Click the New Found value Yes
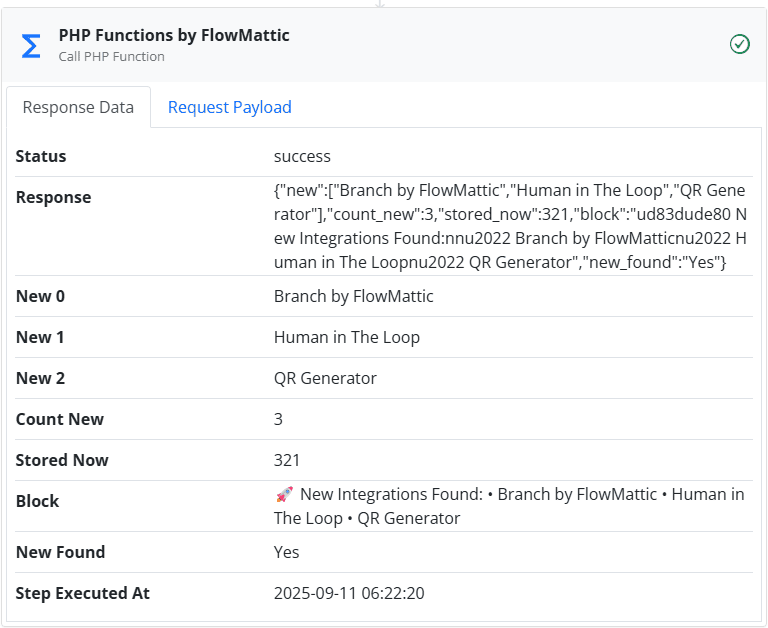The height and width of the screenshot is (628, 768). (x=286, y=552)
